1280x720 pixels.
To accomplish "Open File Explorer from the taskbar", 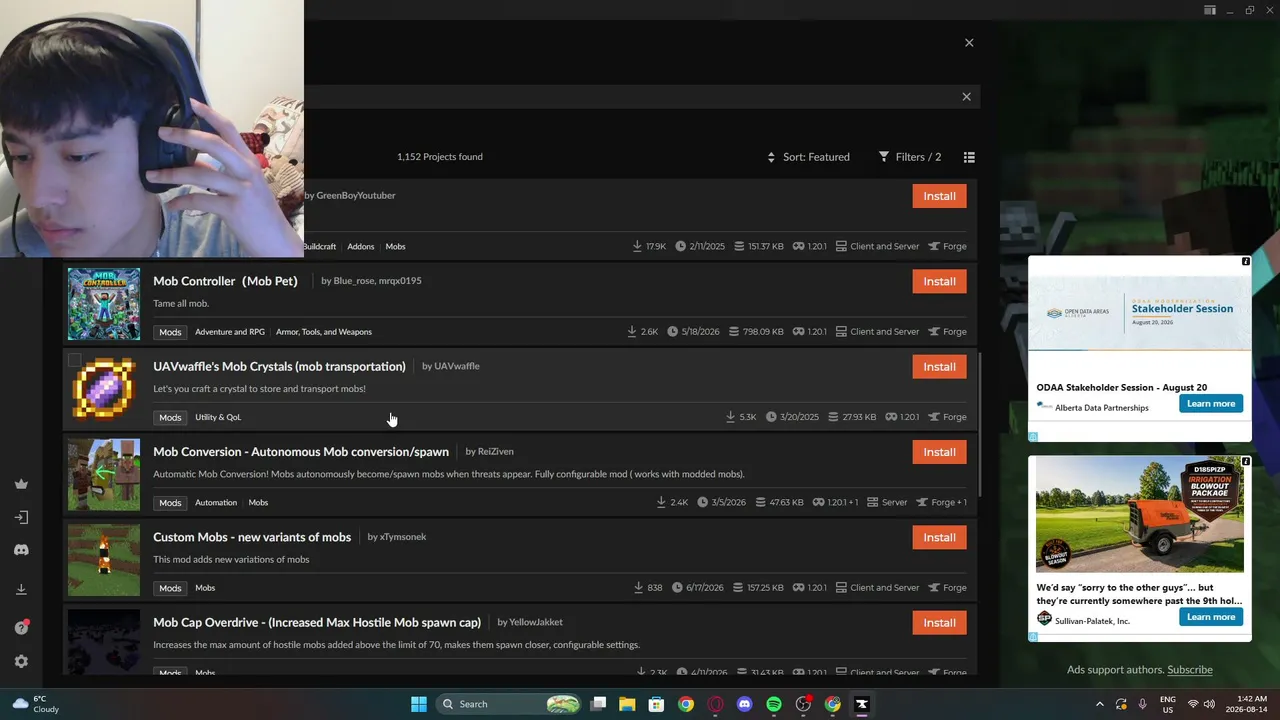I will coord(627,704).
